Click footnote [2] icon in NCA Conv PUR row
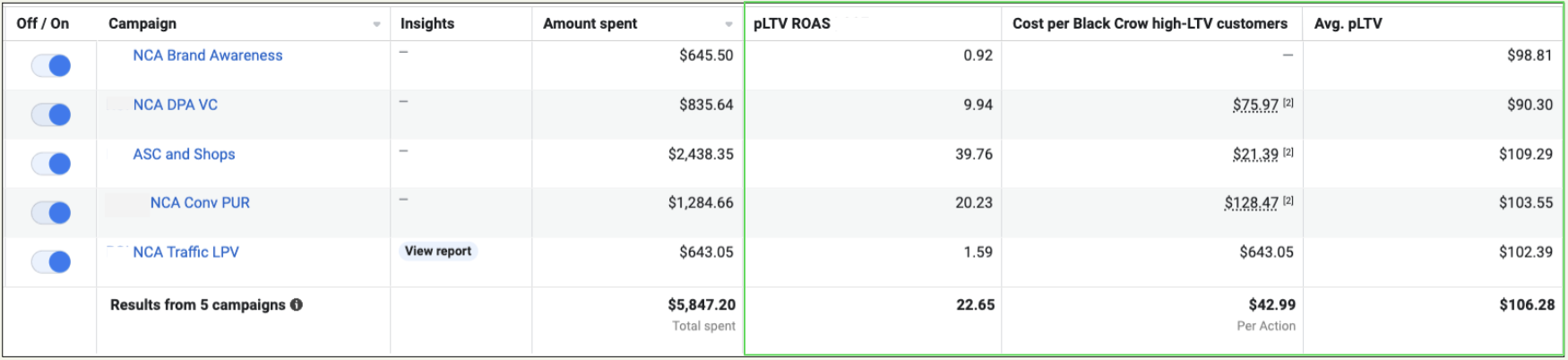Image resolution: width=1568 pixels, height=360 pixels. coord(1288,201)
